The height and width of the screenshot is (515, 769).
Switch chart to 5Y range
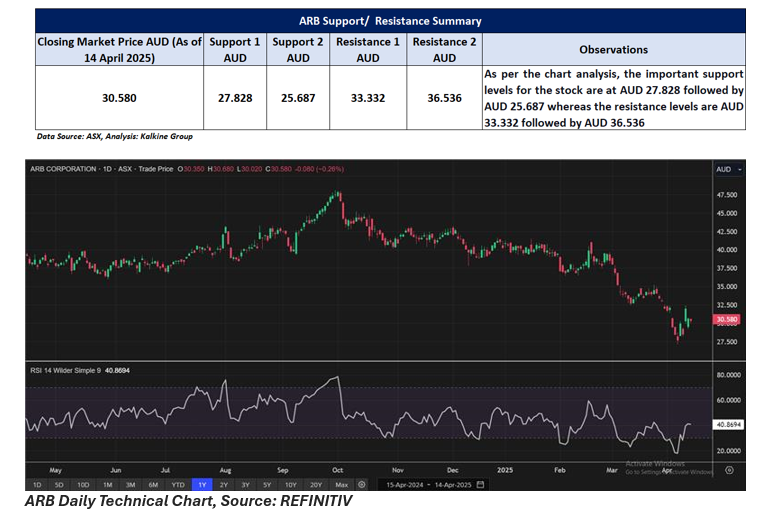pyautogui.click(x=267, y=485)
